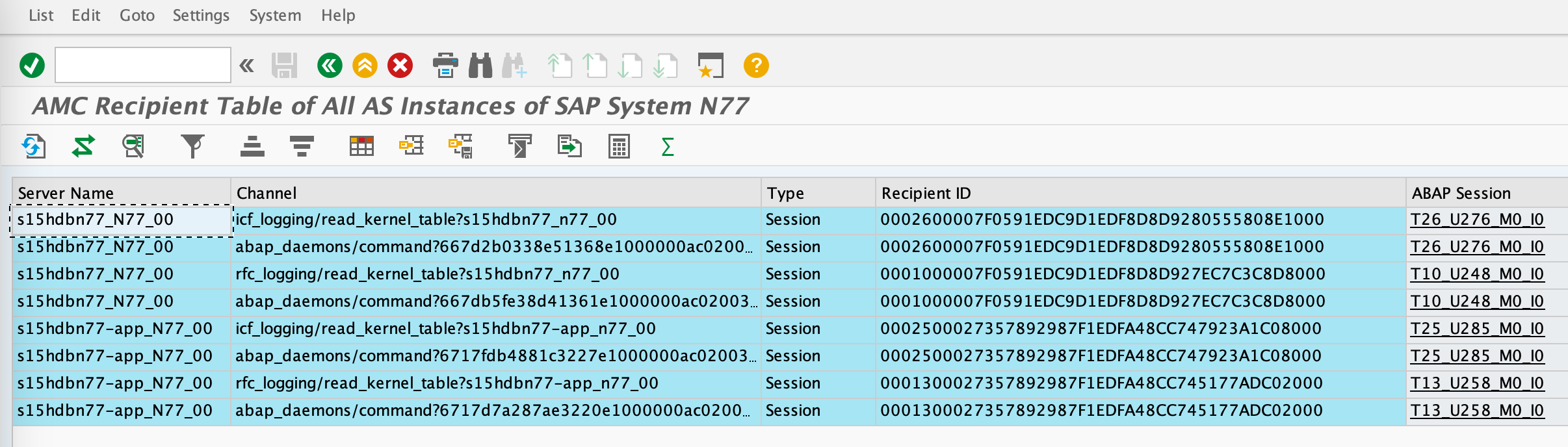Click the green Back arrow icon
The width and height of the screenshot is (1568, 447).
coord(330,66)
